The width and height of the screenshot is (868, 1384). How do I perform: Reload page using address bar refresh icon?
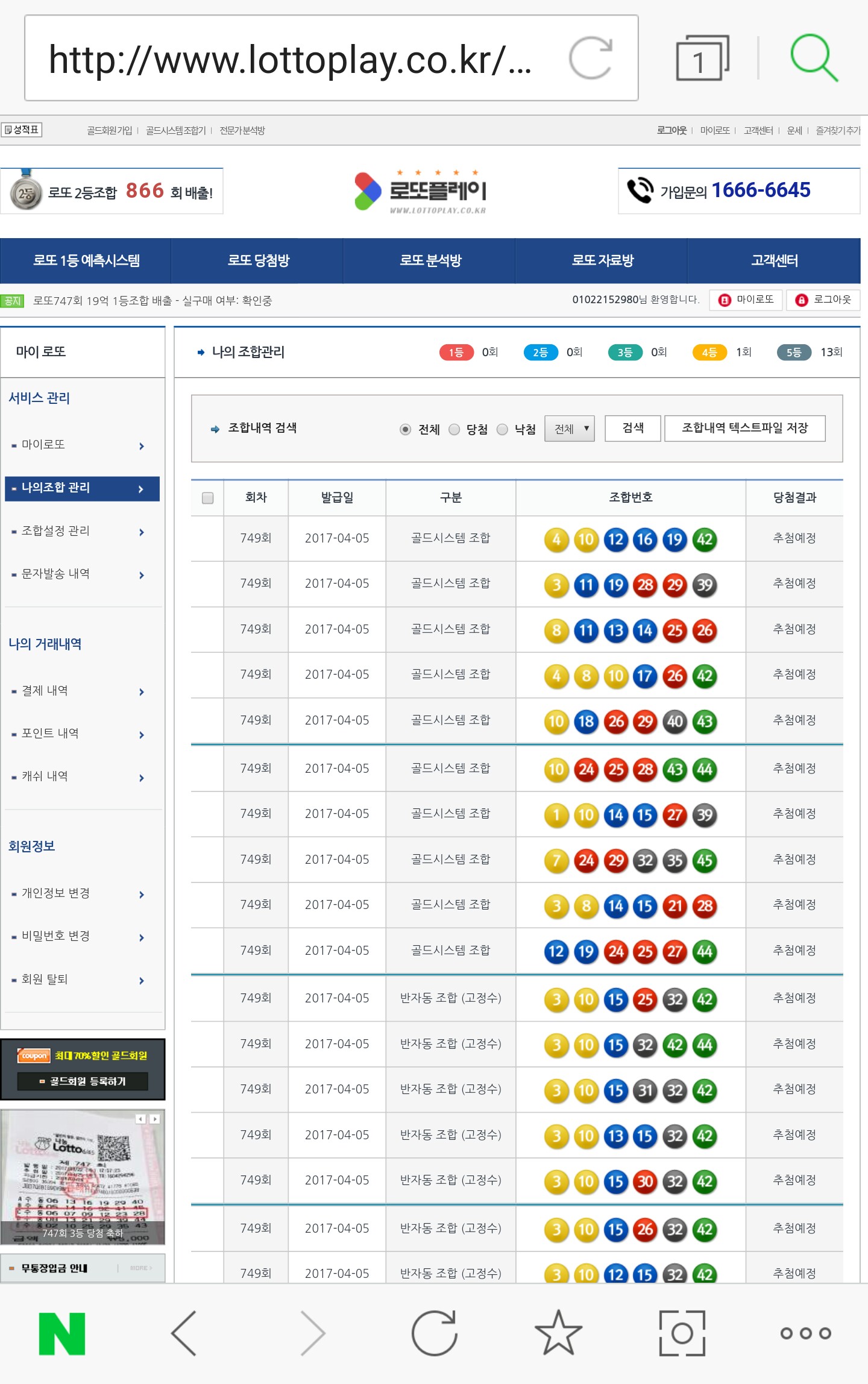591,58
